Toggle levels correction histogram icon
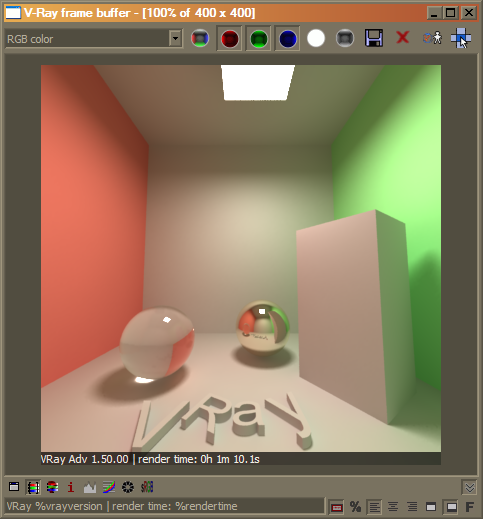The image size is (483, 519). [x=90, y=487]
